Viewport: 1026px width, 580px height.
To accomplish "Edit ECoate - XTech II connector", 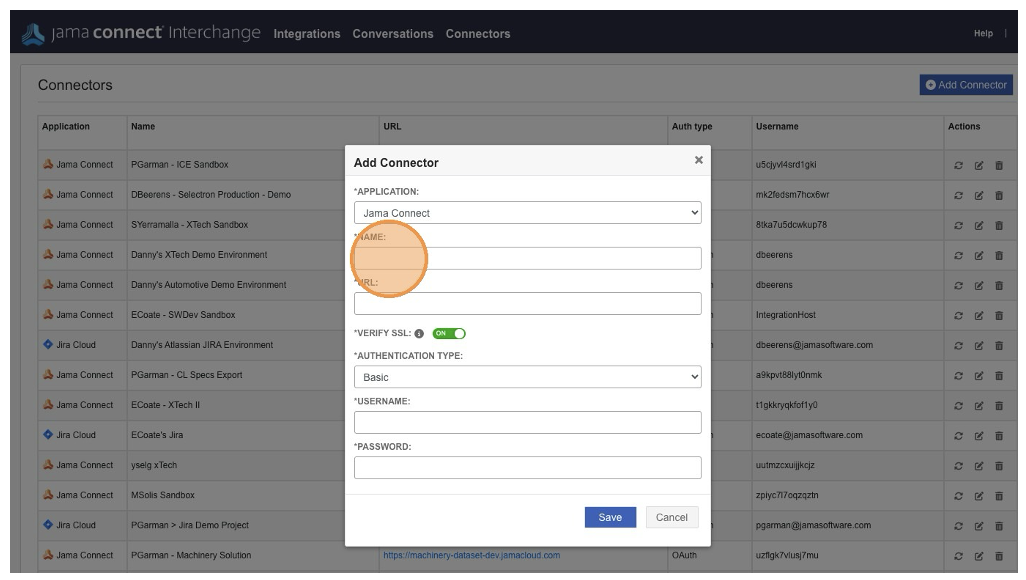I will pyautogui.click(x=979, y=406).
